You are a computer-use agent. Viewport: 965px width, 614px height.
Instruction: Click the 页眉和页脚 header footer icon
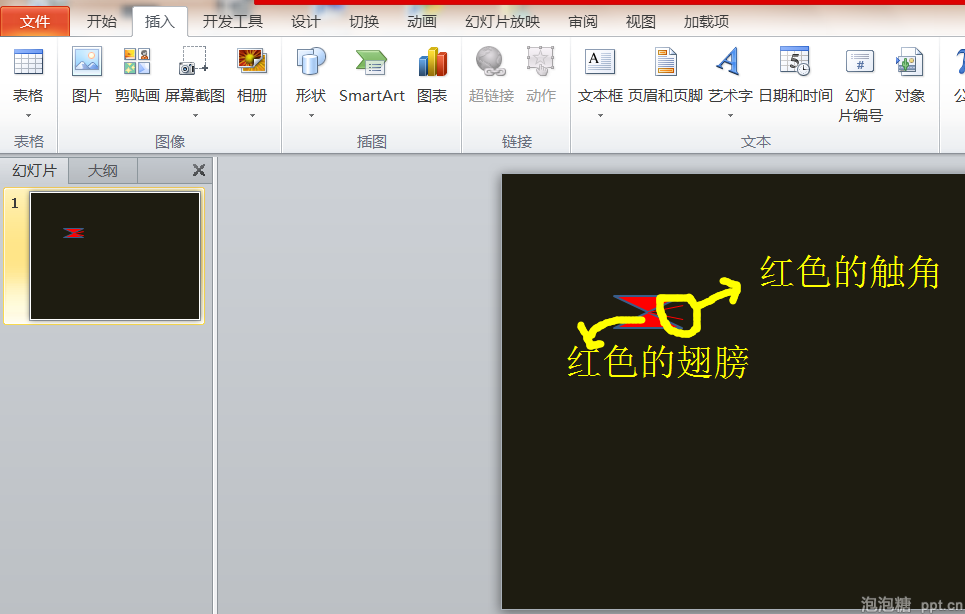coord(665,63)
